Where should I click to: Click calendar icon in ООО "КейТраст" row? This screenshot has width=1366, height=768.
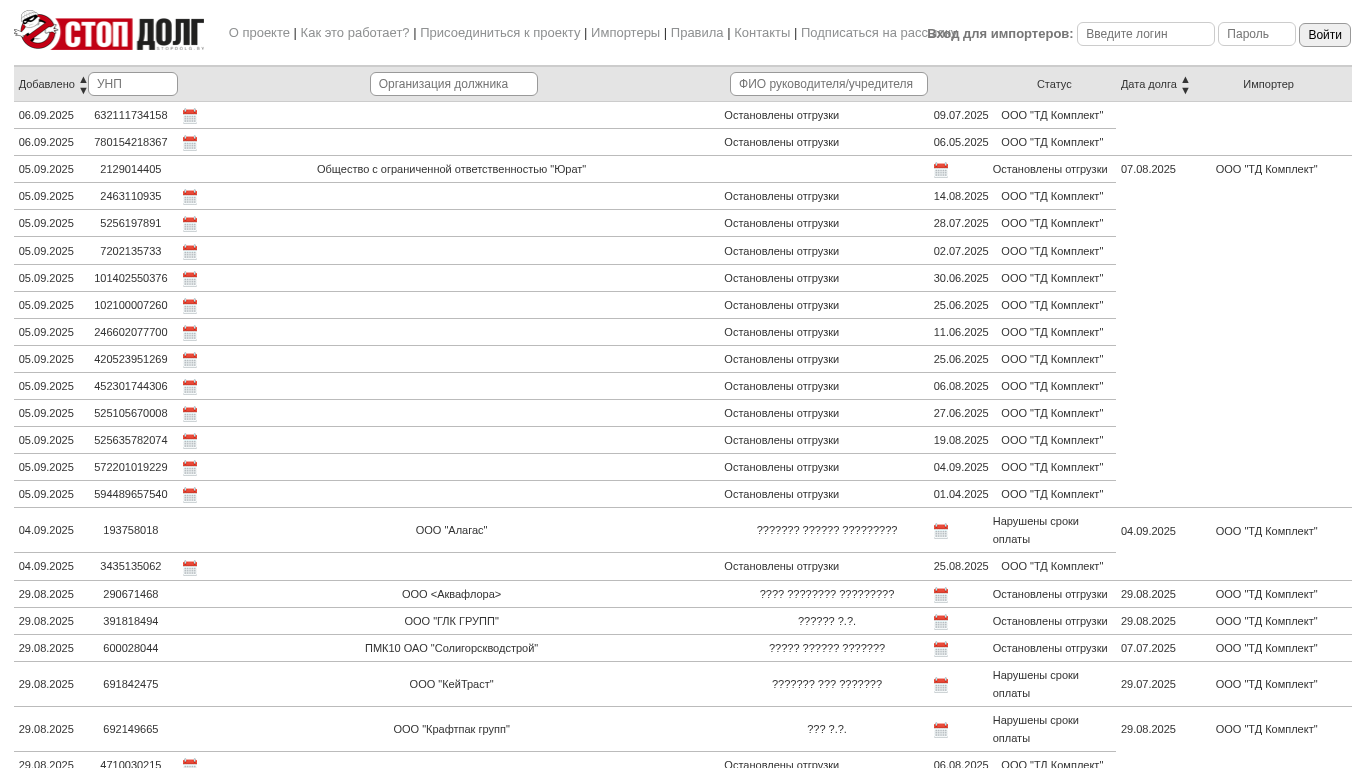[941, 685]
